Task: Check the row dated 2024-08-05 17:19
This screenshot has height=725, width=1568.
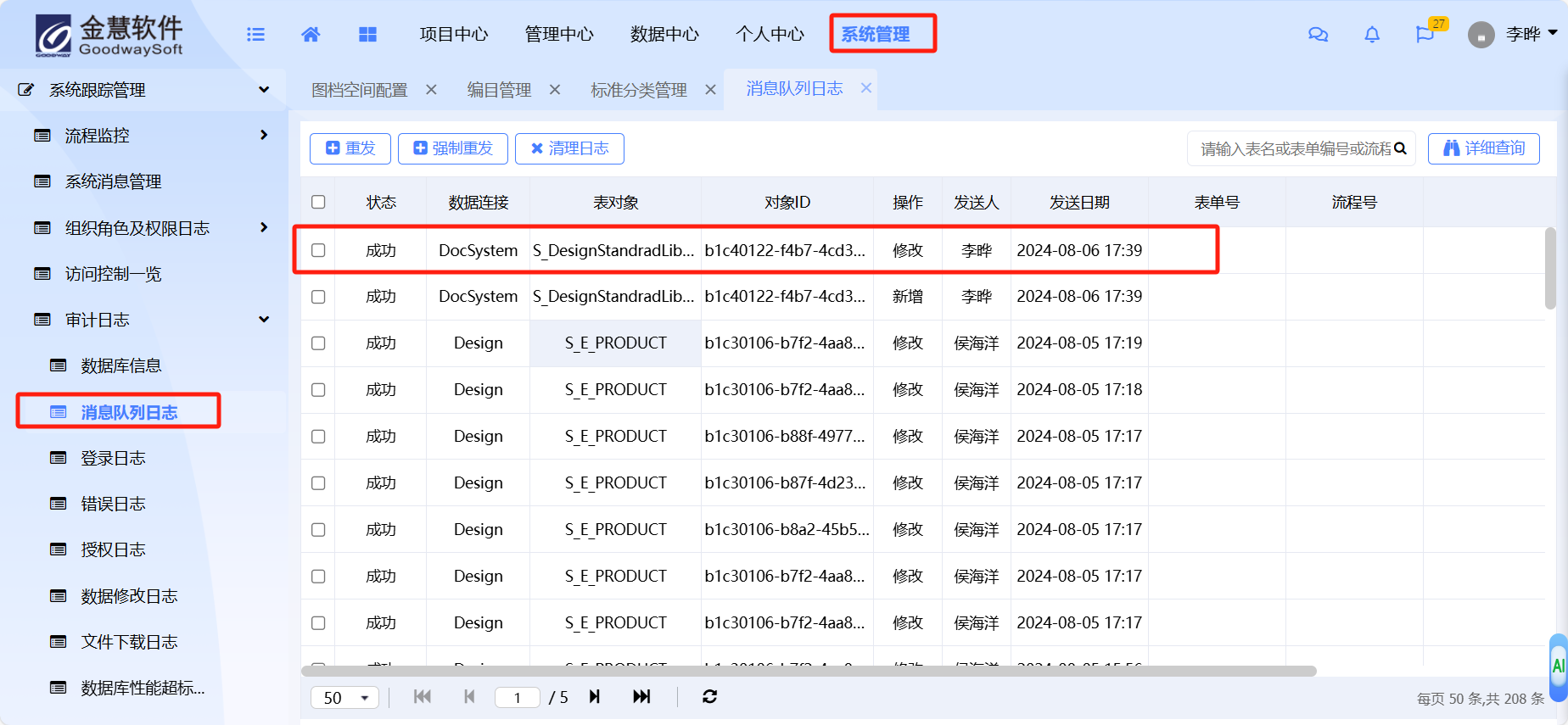Action: point(318,343)
